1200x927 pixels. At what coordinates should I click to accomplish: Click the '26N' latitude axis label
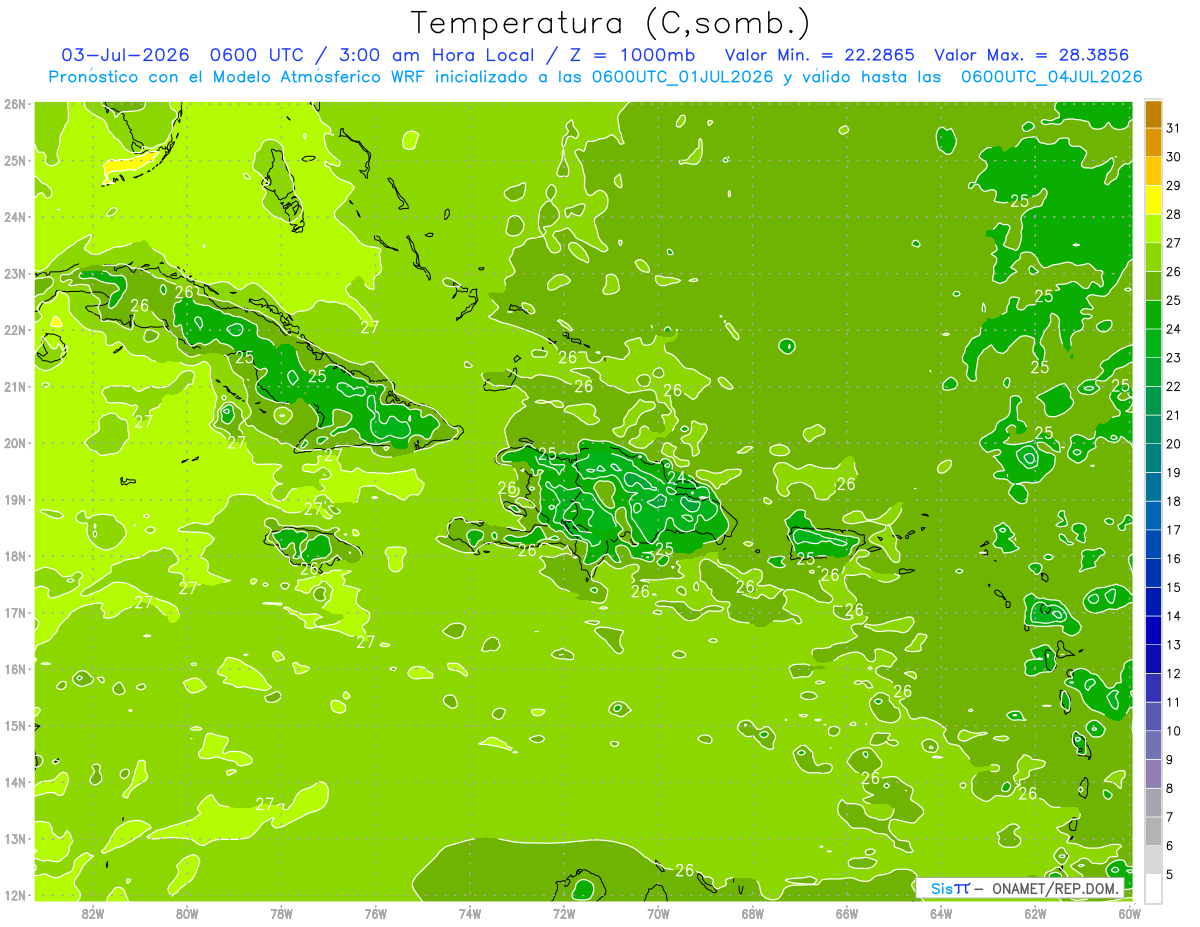coord(14,104)
